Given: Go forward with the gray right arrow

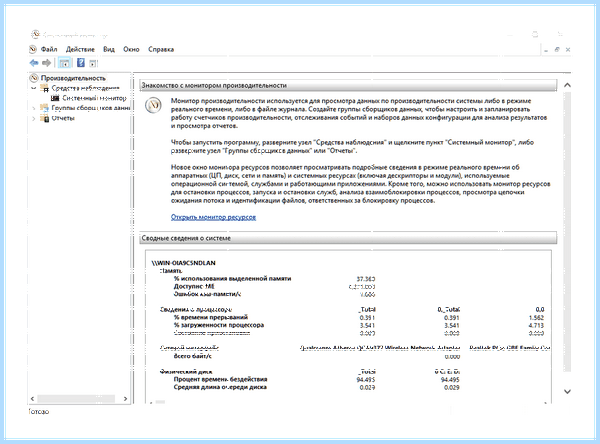Looking at the screenshot, I should tap(47, 63).
